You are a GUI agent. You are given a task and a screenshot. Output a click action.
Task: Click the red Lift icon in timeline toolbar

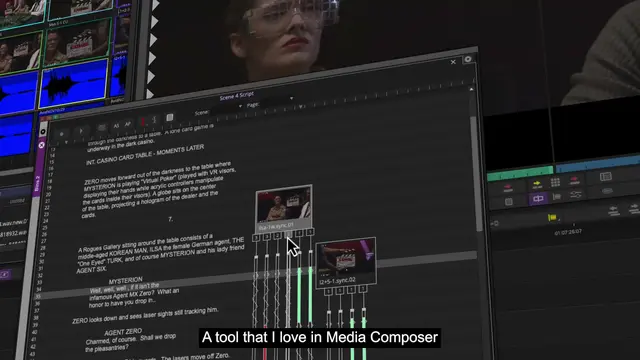(x=508, y=188)
